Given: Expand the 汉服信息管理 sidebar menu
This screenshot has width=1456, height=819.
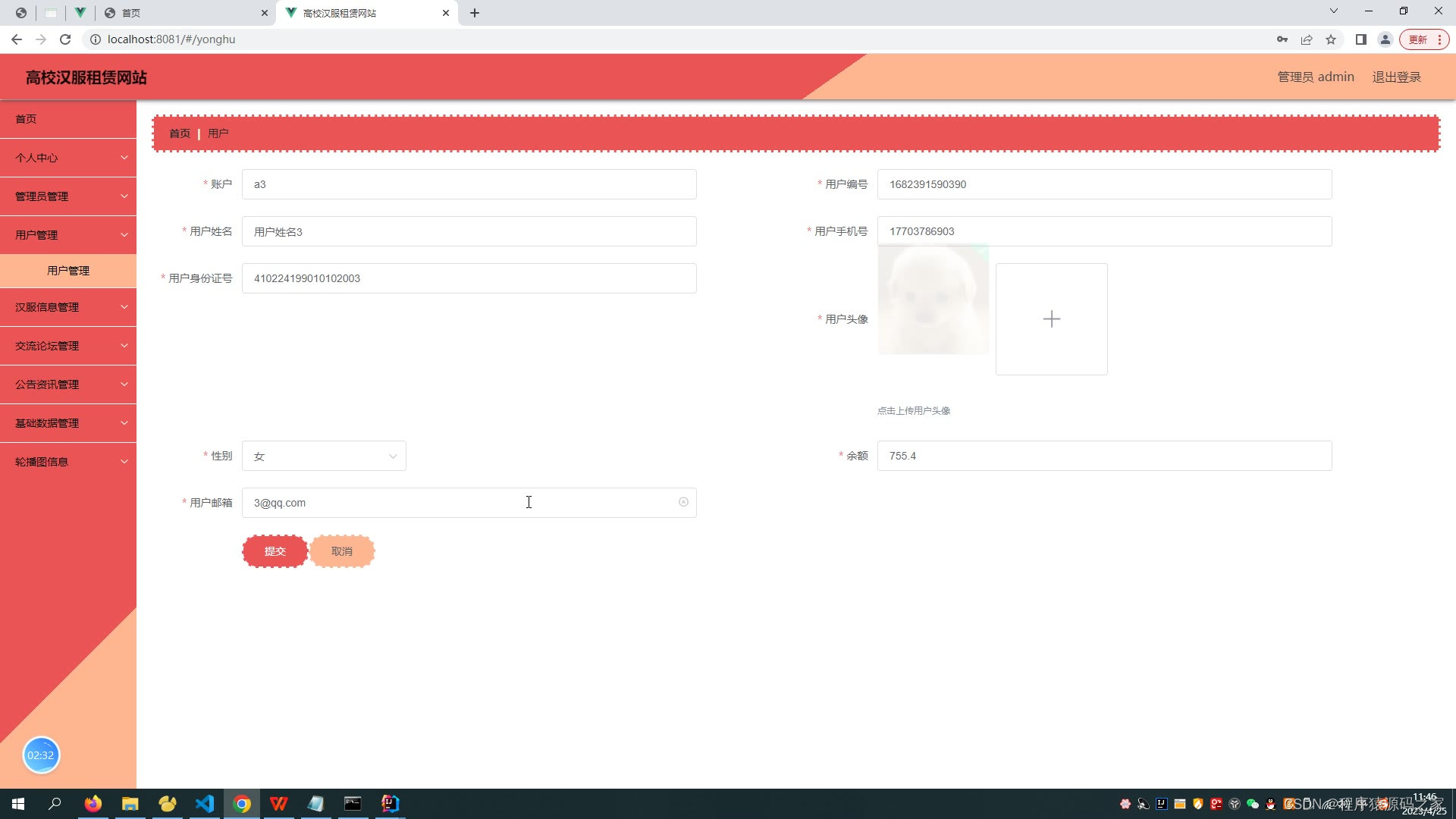Looking at the screenshot, I should (x=68, y=307).
